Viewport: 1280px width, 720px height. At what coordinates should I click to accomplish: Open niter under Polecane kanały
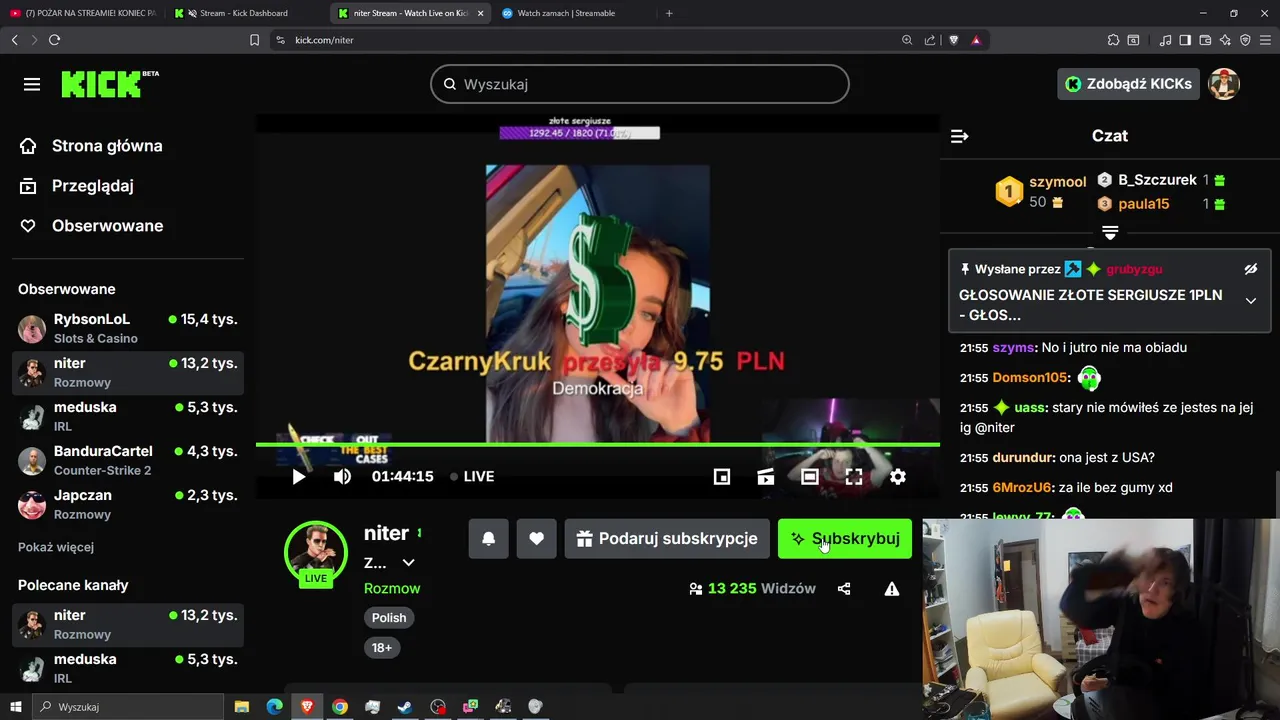[128, 624]
